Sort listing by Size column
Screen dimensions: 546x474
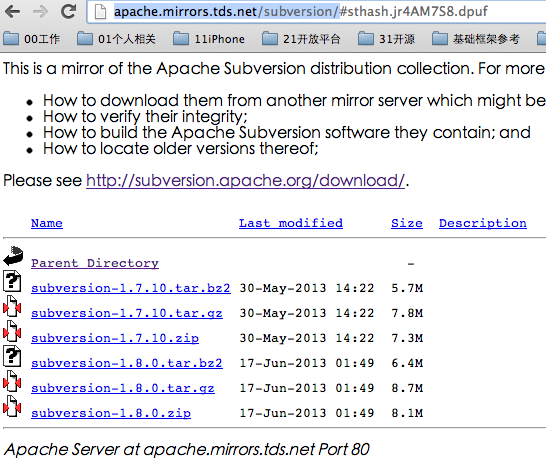tap(407, 223)
